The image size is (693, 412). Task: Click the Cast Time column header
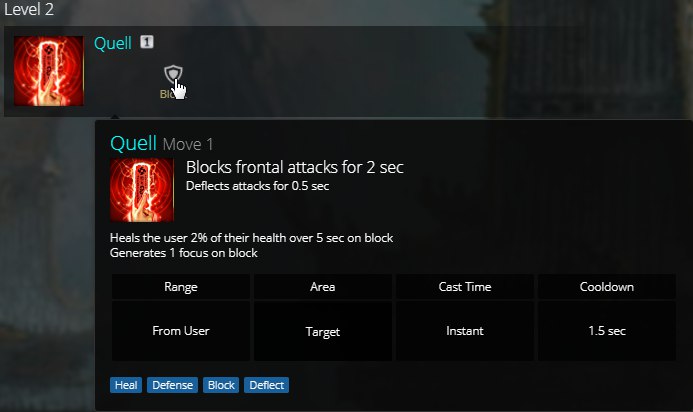[x=465, y=287]
